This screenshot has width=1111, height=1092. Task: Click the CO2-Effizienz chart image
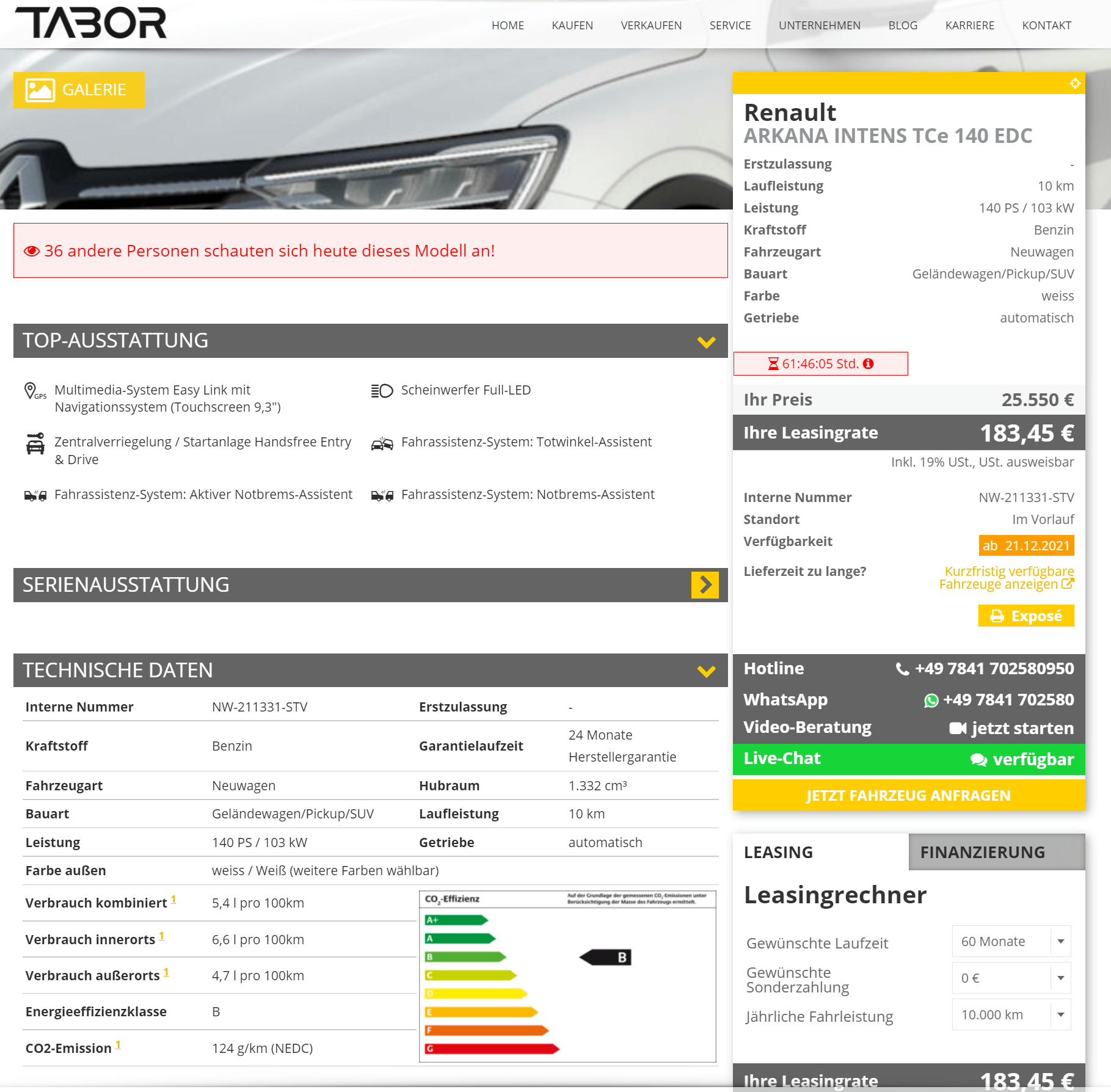click(x=567, y=977)
